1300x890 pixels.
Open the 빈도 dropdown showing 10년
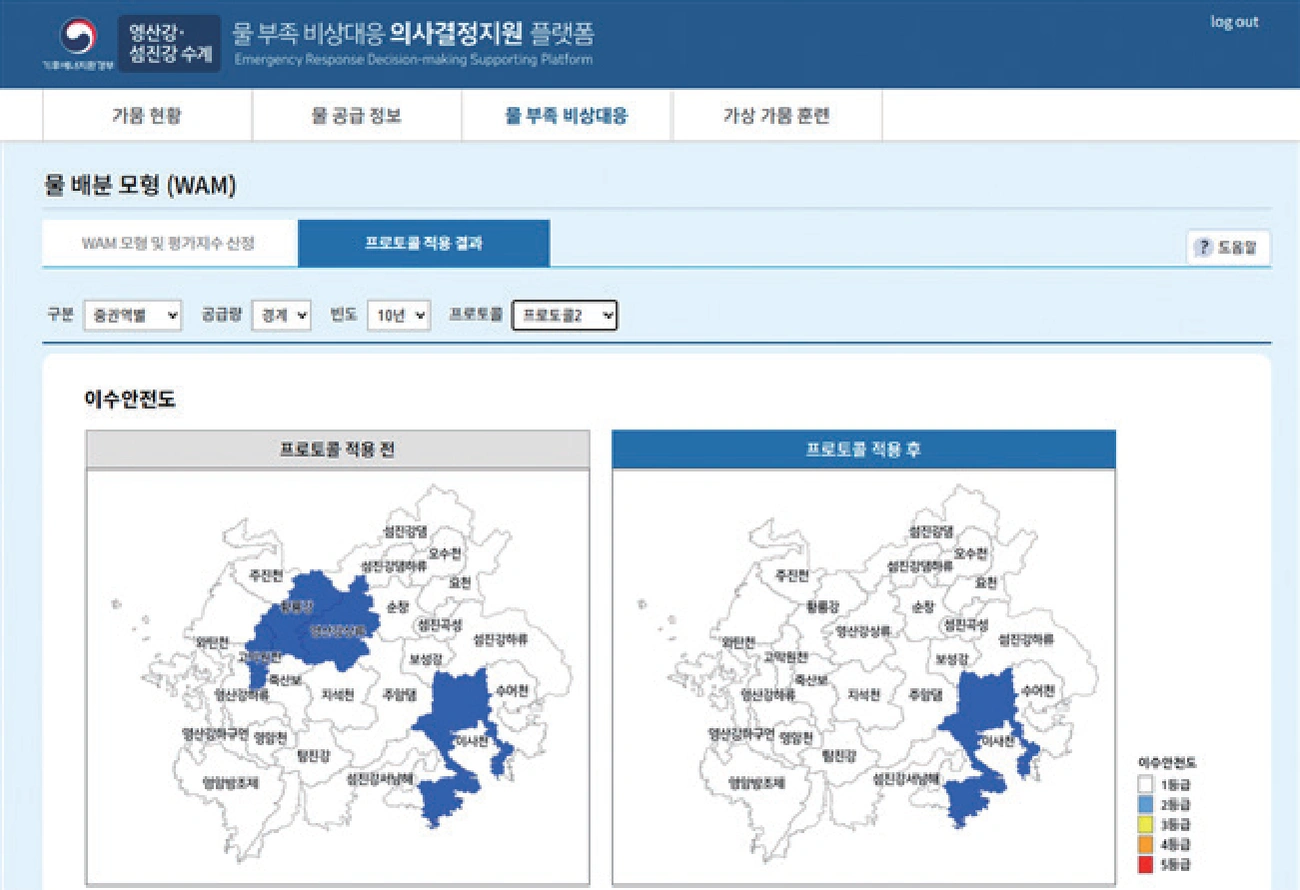(x=399, y=315)
